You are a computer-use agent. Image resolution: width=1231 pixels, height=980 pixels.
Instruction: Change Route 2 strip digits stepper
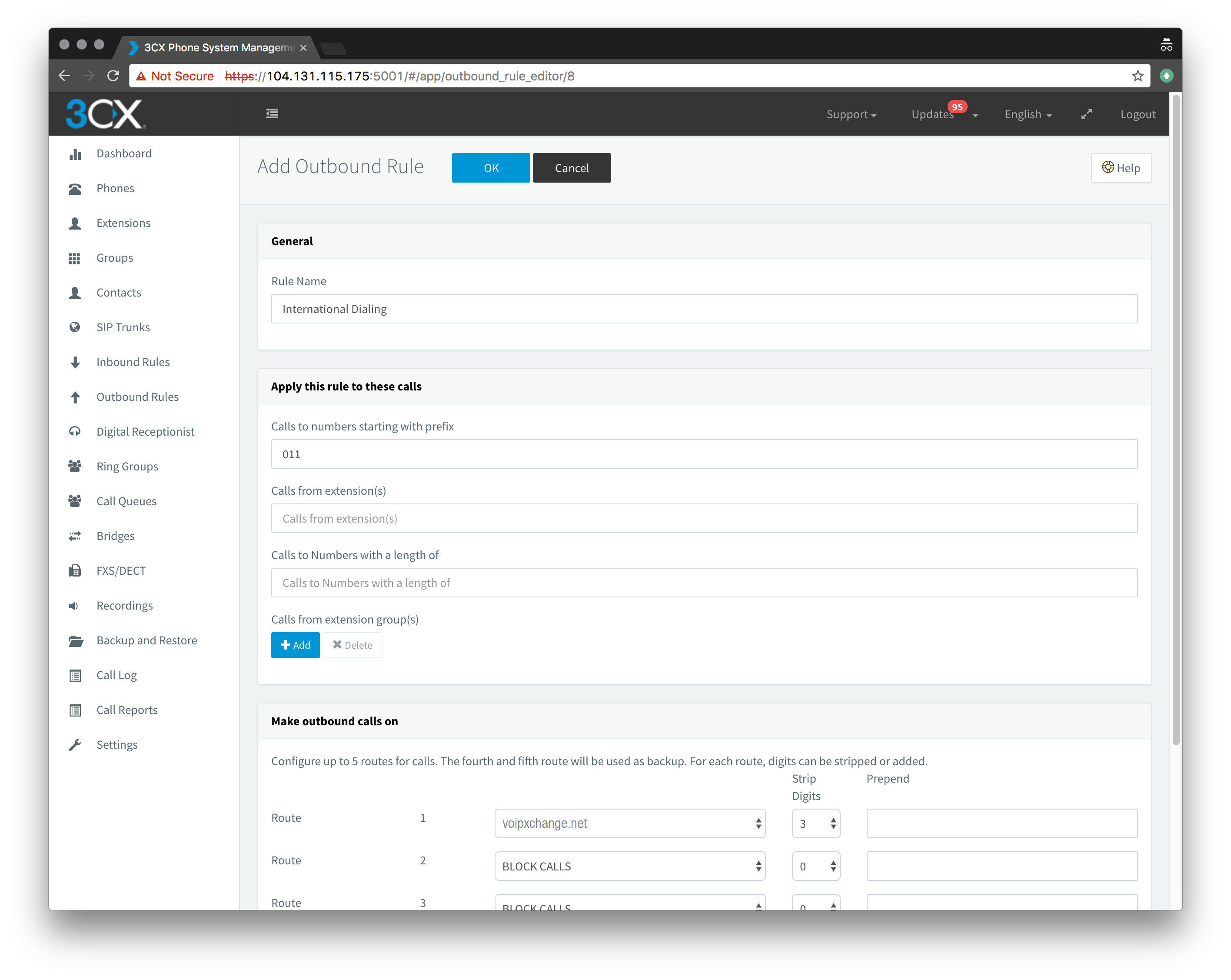(x=816, y=867)
